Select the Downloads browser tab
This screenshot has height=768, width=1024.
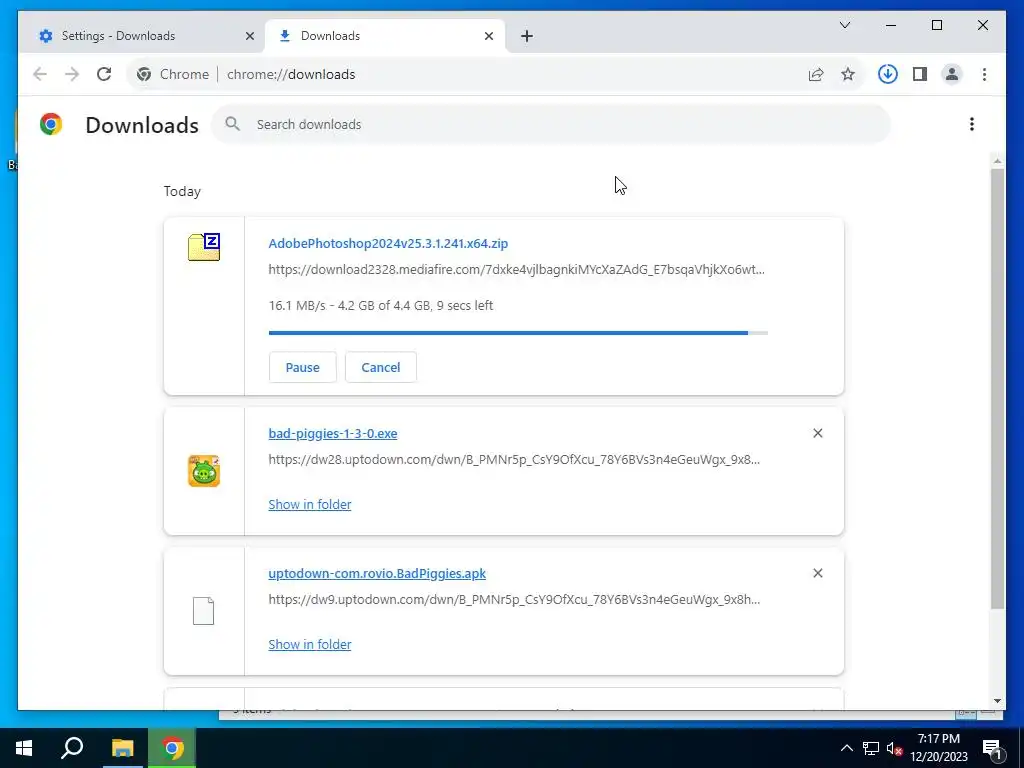[x=385, y=36]
